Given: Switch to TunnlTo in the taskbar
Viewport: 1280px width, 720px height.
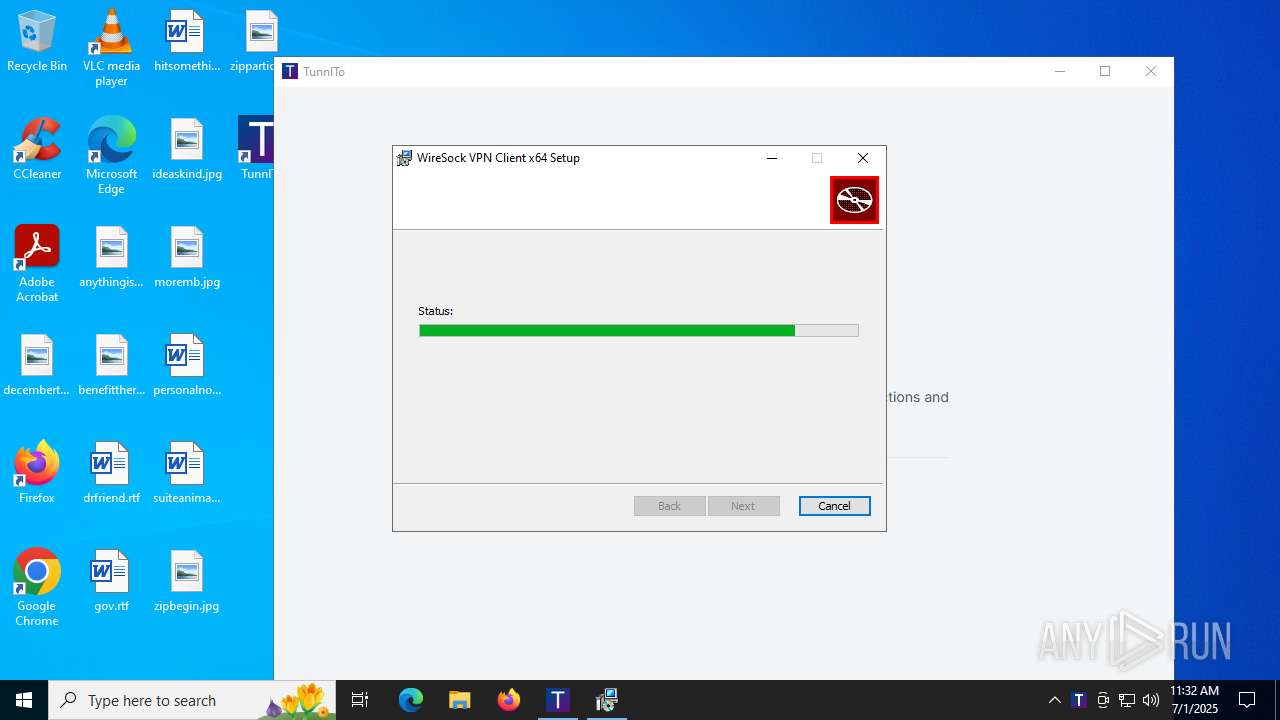Looking at the screenshot, I should coord(558,700).
